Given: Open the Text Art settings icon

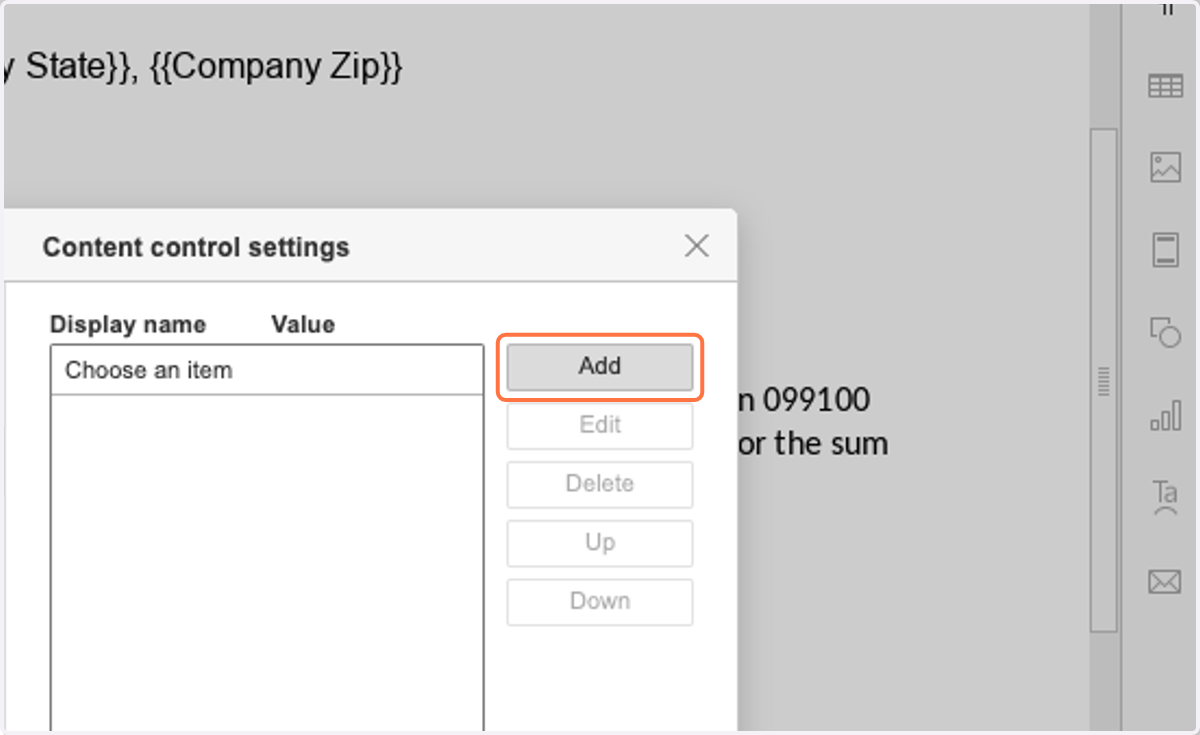Looking at the screenshot, I should (1165, 496).
